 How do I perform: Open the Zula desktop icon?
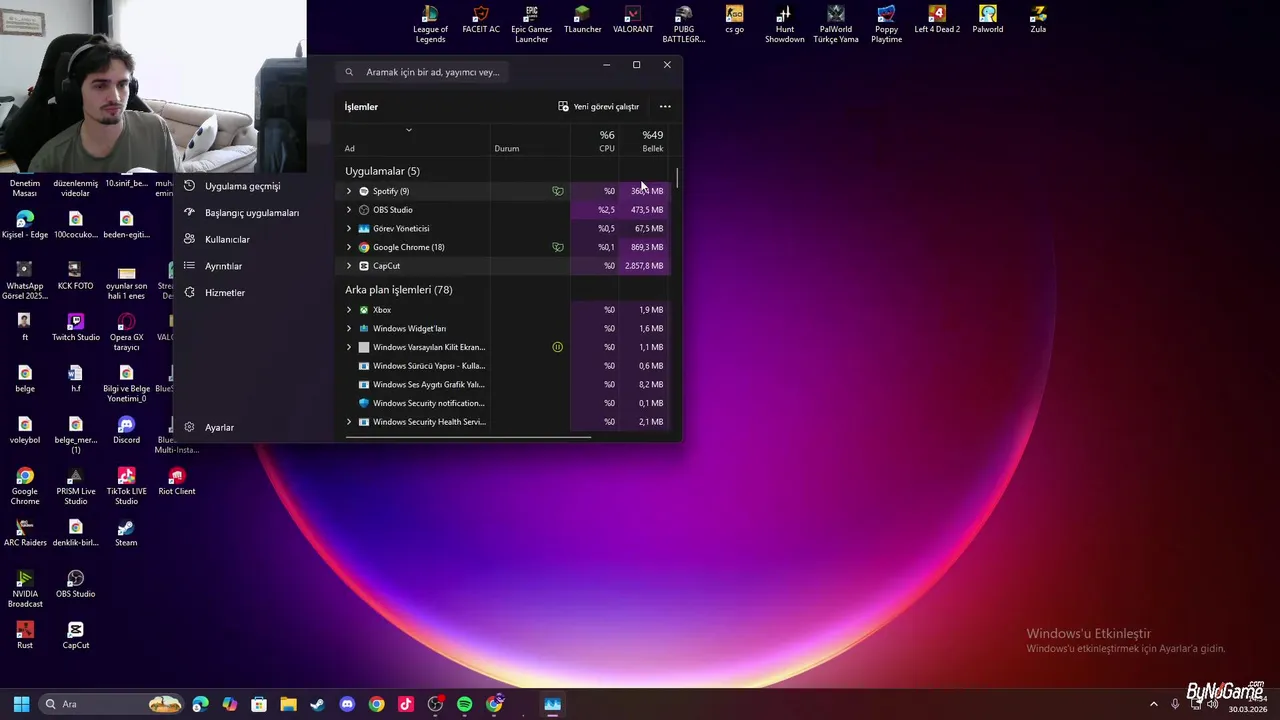pyautogui.click(x=1038, y=20)
